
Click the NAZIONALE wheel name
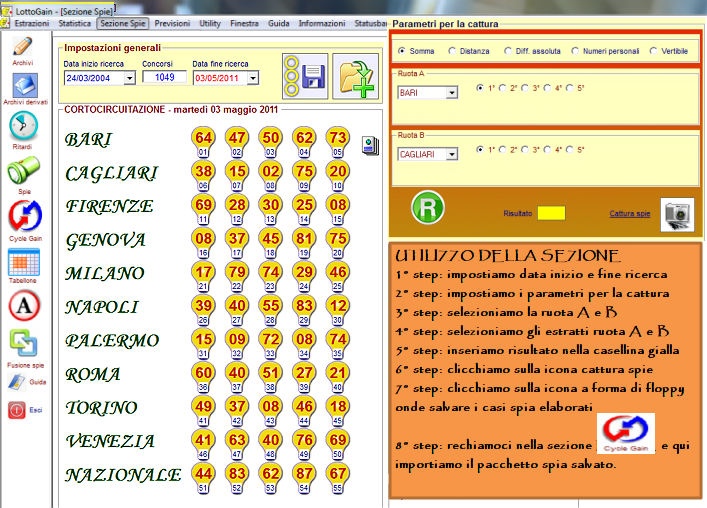click(x=123, y=475)
